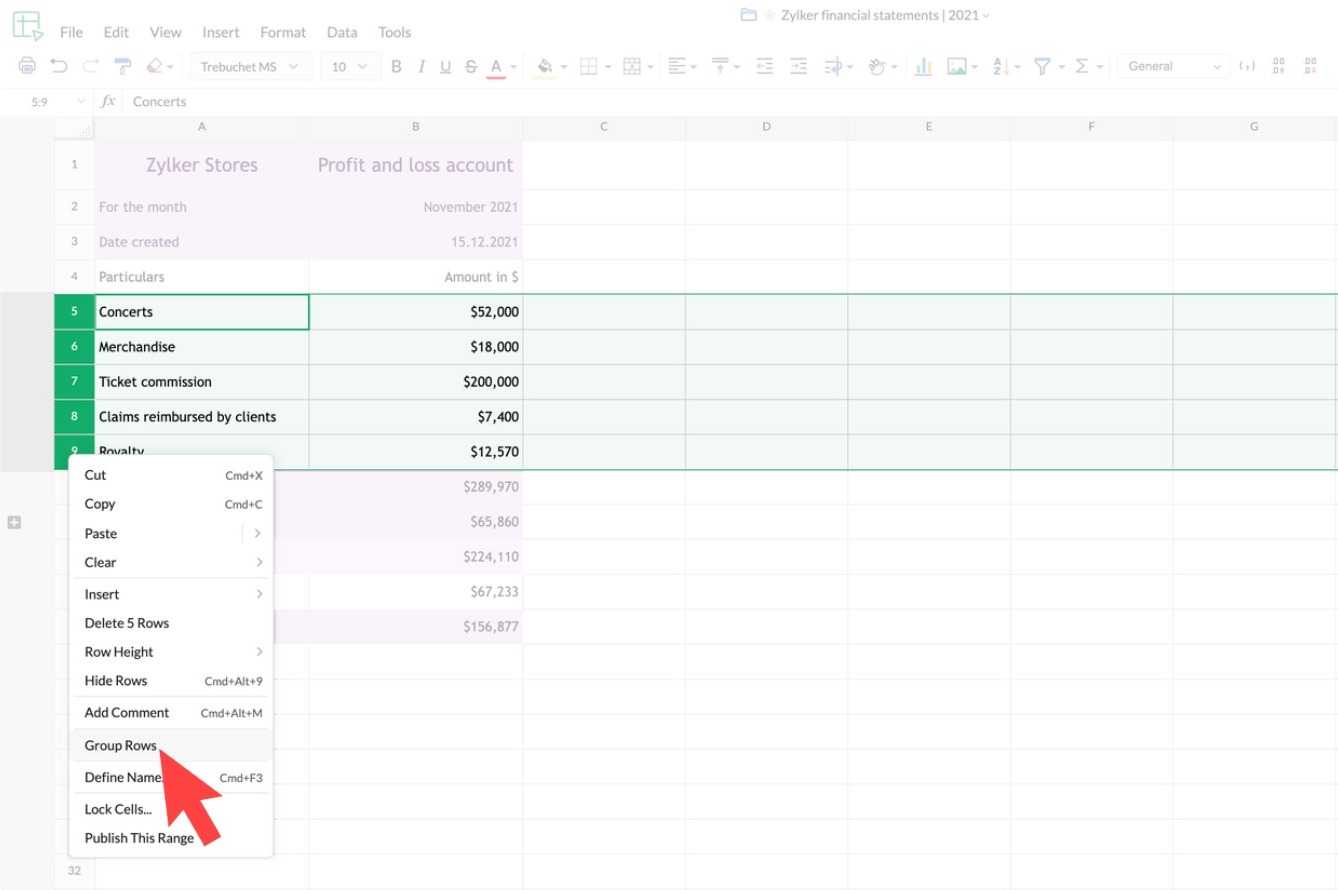Viewport: 1338px width, 890px height.
Task: Click Delete 5 Rows option
Action: (x=127, y=623)
